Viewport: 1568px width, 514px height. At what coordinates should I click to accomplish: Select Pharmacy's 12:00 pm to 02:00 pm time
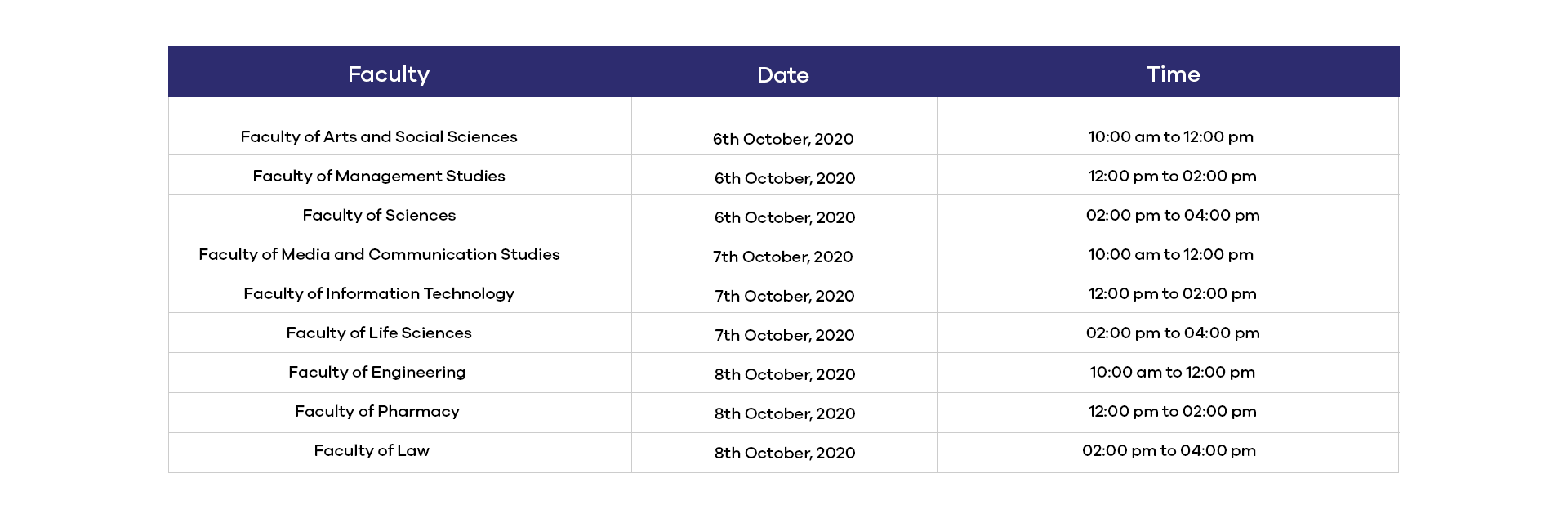click(1173, 411)
